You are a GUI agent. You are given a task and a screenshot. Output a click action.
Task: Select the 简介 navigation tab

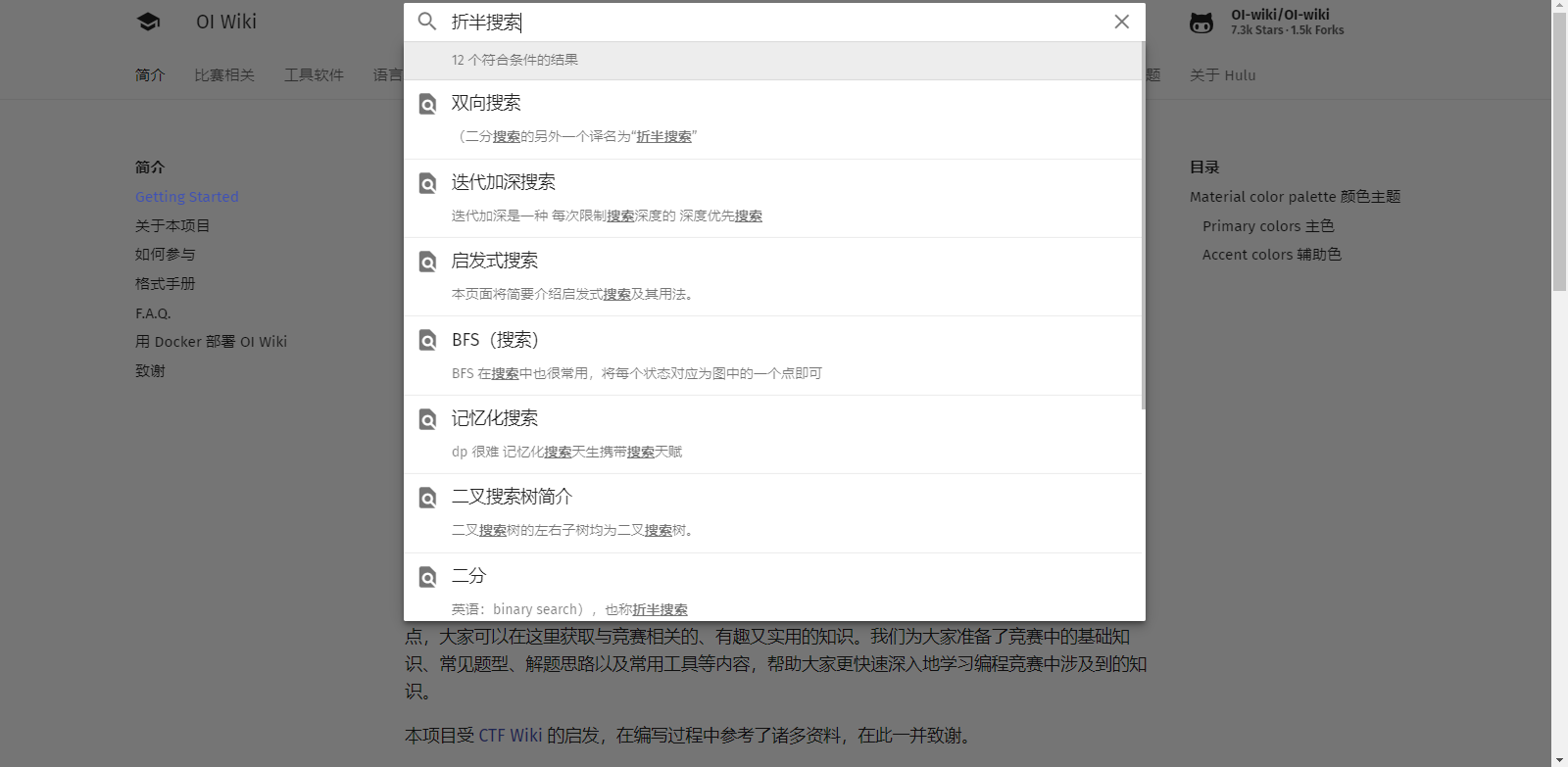tap(150, 74)
